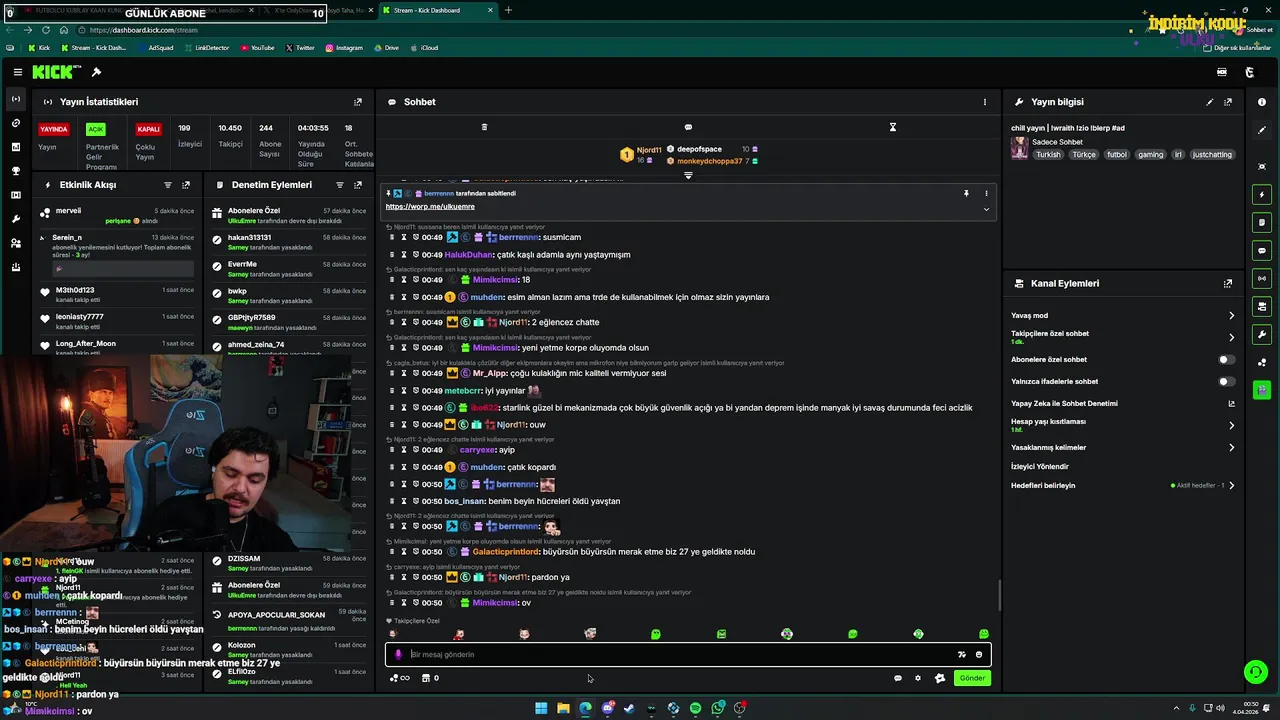1280x720 pixels.
Task: Open Instagram bookmark in bookmarks bar
Action: click(x=343, y=47)
